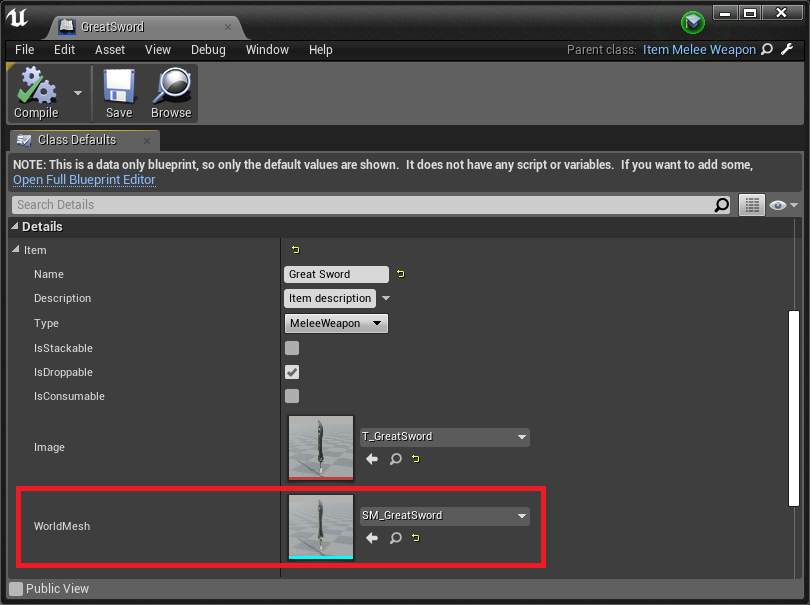Open the Debug menu

click(208, 50)
